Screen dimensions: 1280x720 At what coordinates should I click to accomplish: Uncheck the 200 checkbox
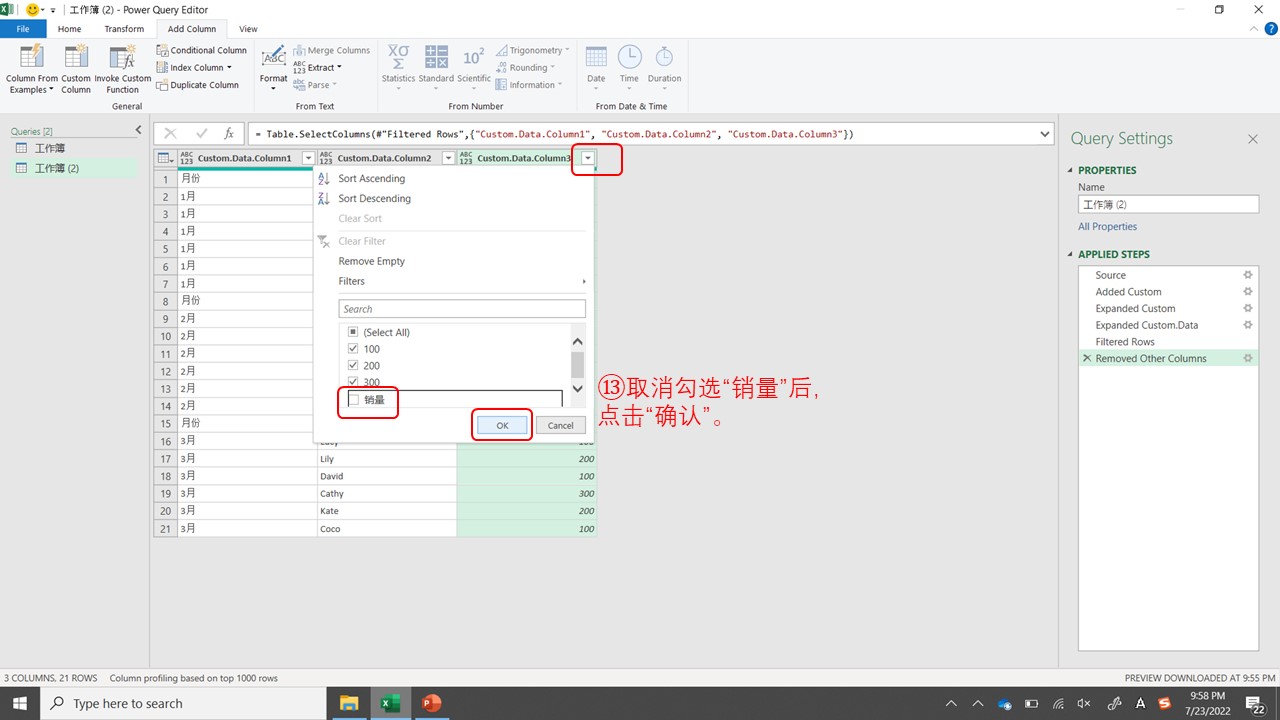pyautogui.click(x=352, y=366)
